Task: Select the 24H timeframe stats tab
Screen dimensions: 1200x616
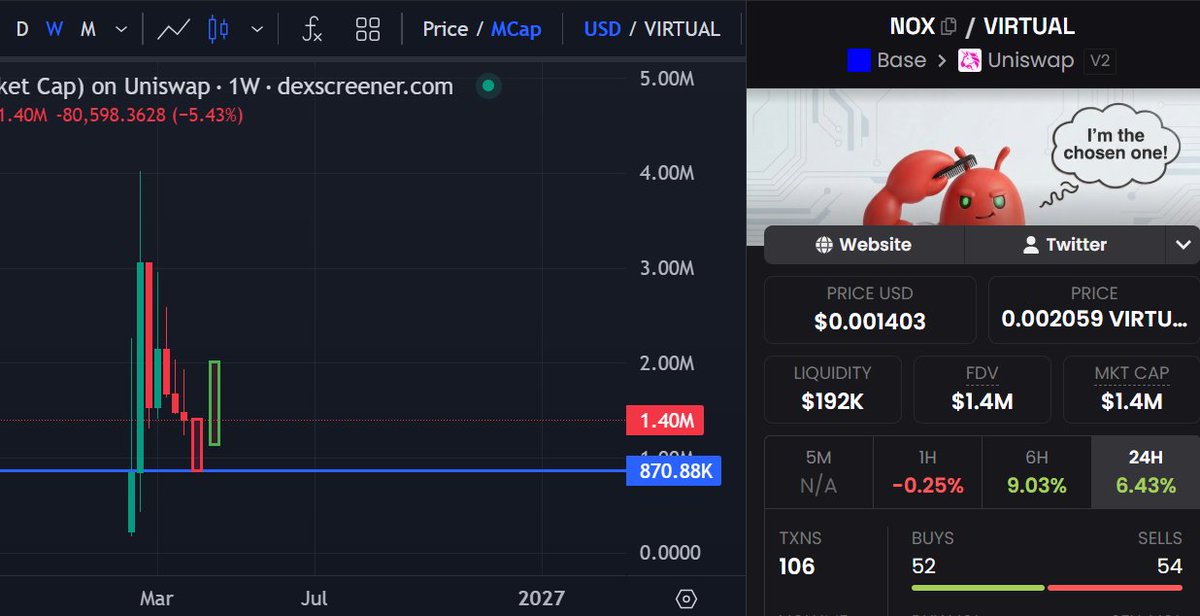Action: tap(1145, 471)
